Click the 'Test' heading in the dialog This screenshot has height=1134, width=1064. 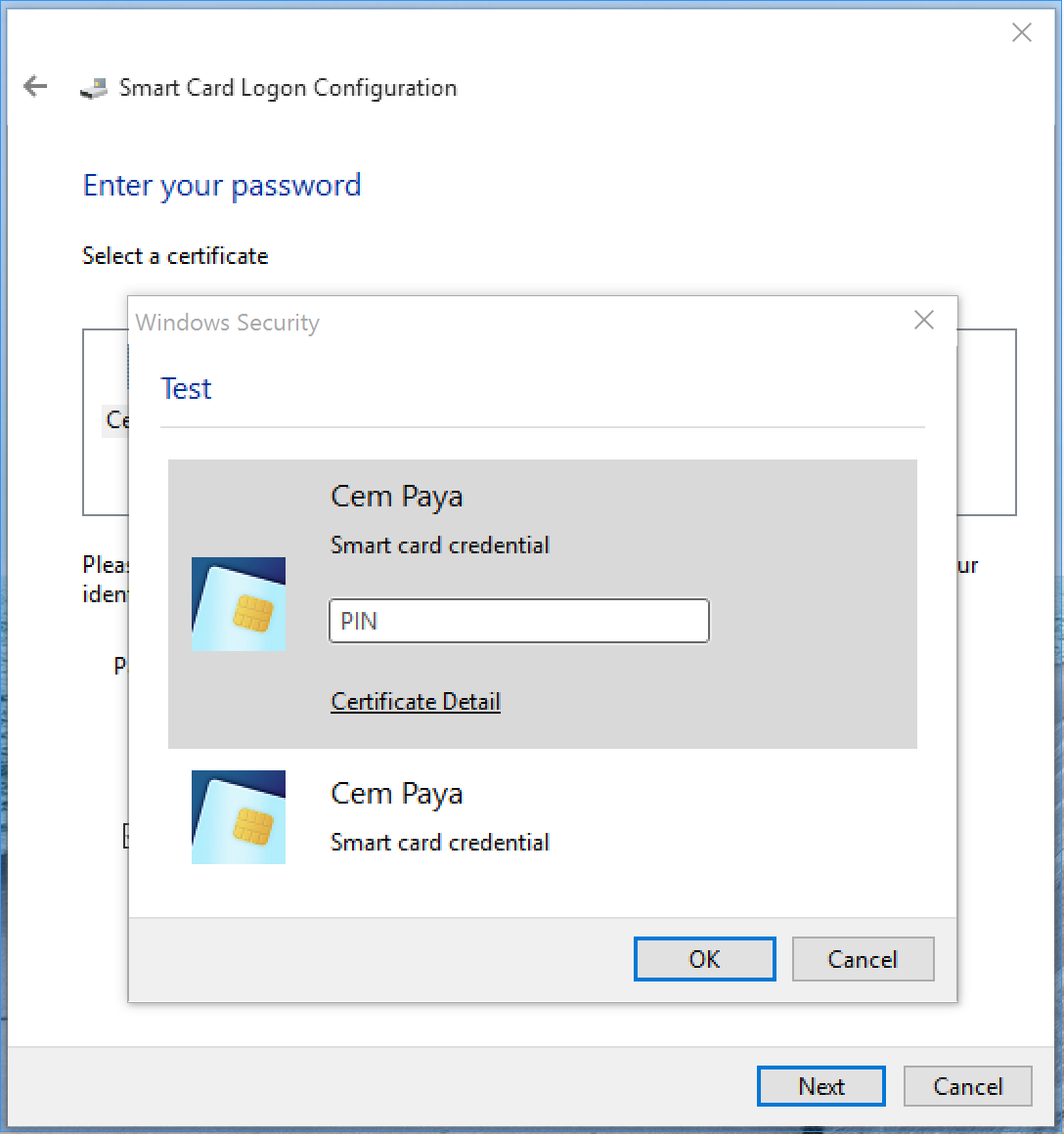click(x=186, y=389)
